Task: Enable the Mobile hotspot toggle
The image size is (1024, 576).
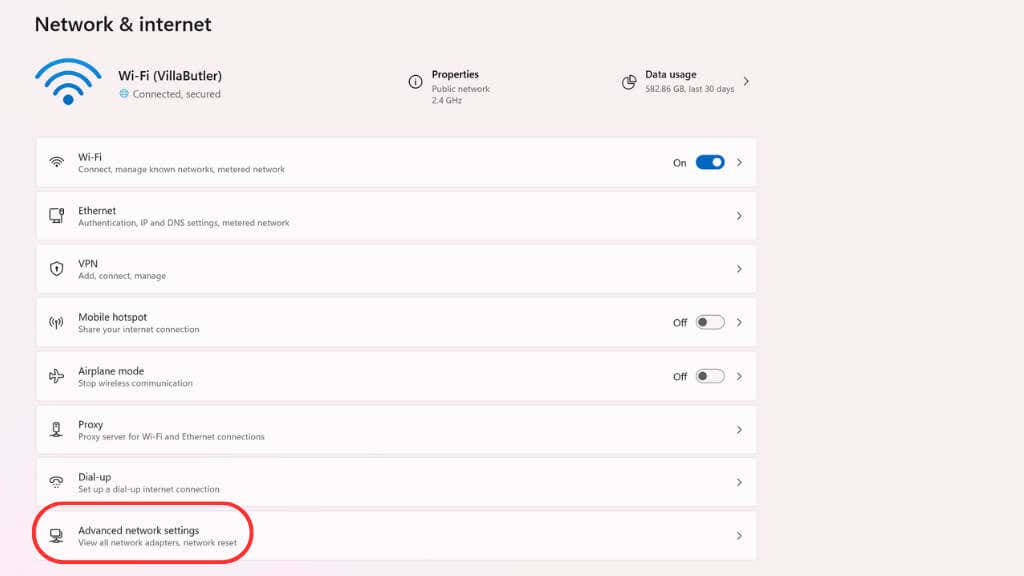Action: pyautogui.click(x=710, y=323)
